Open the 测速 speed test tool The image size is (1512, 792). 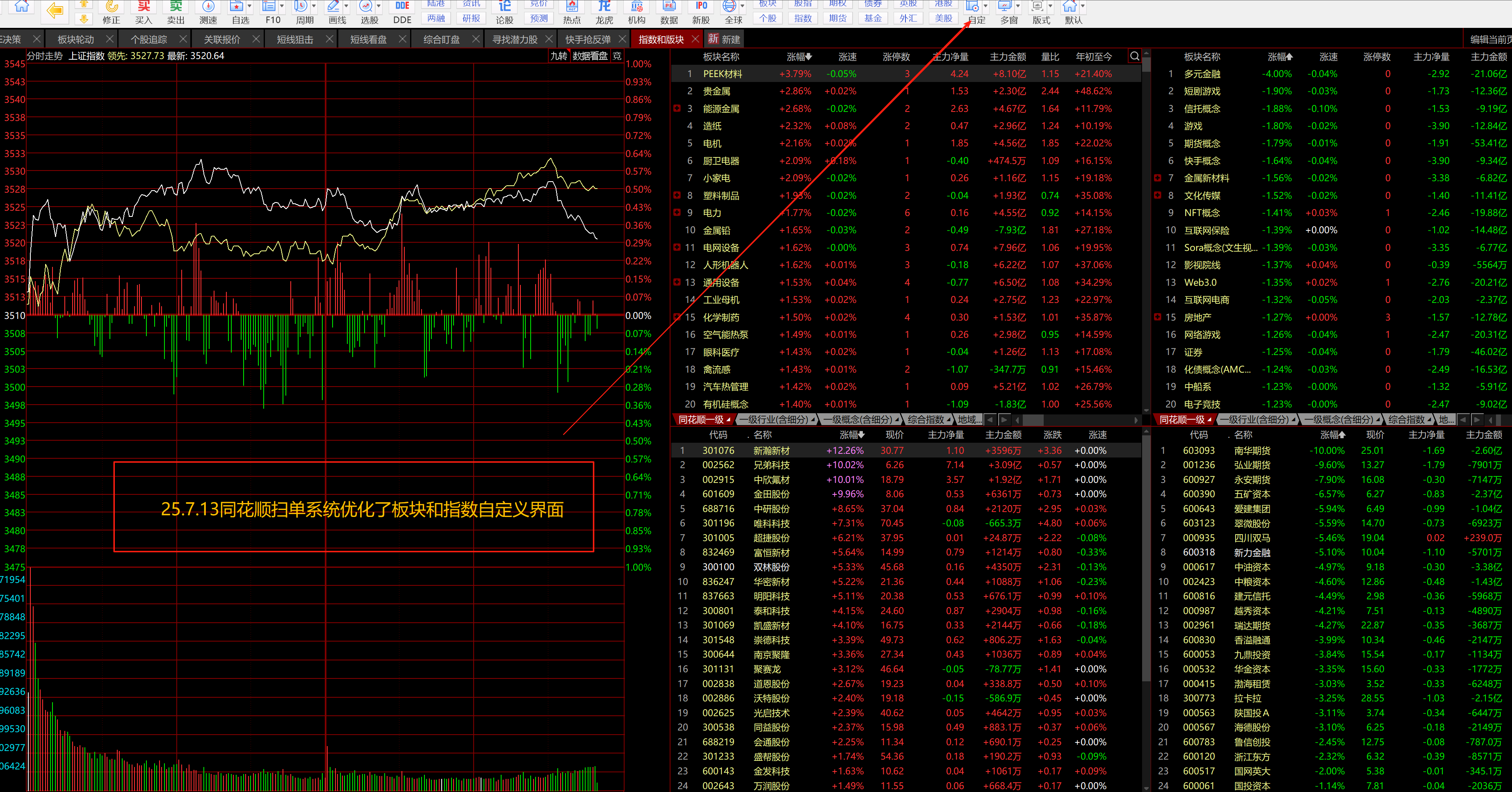pos(208,12)
